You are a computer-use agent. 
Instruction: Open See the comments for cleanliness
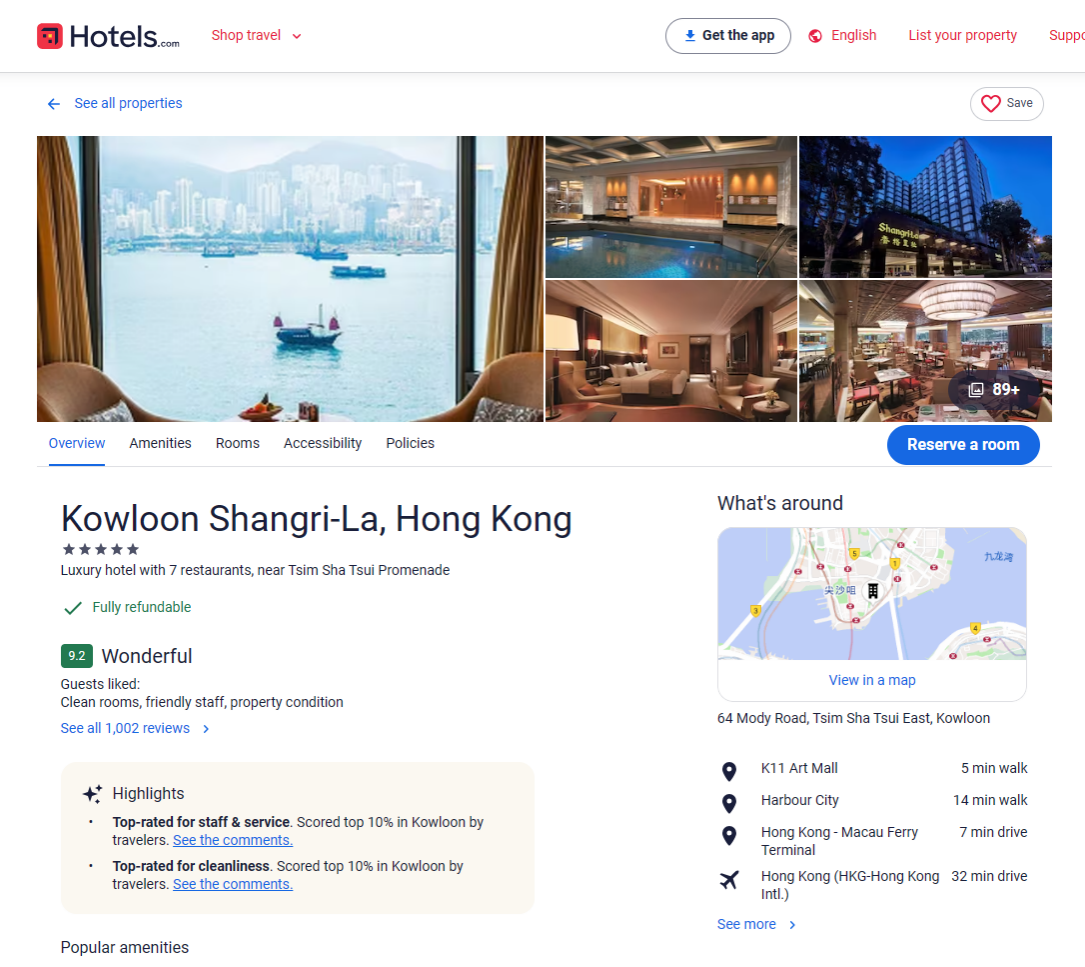[x=232, y=885]
